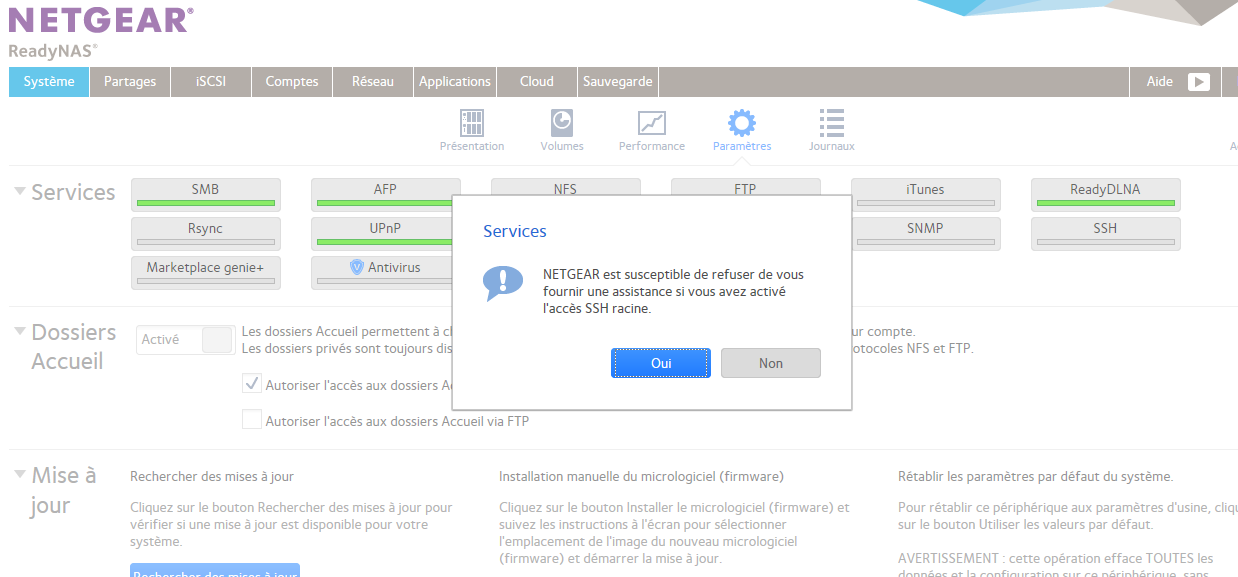Switch the Dossiers Accueil Activé toggle

185,340
